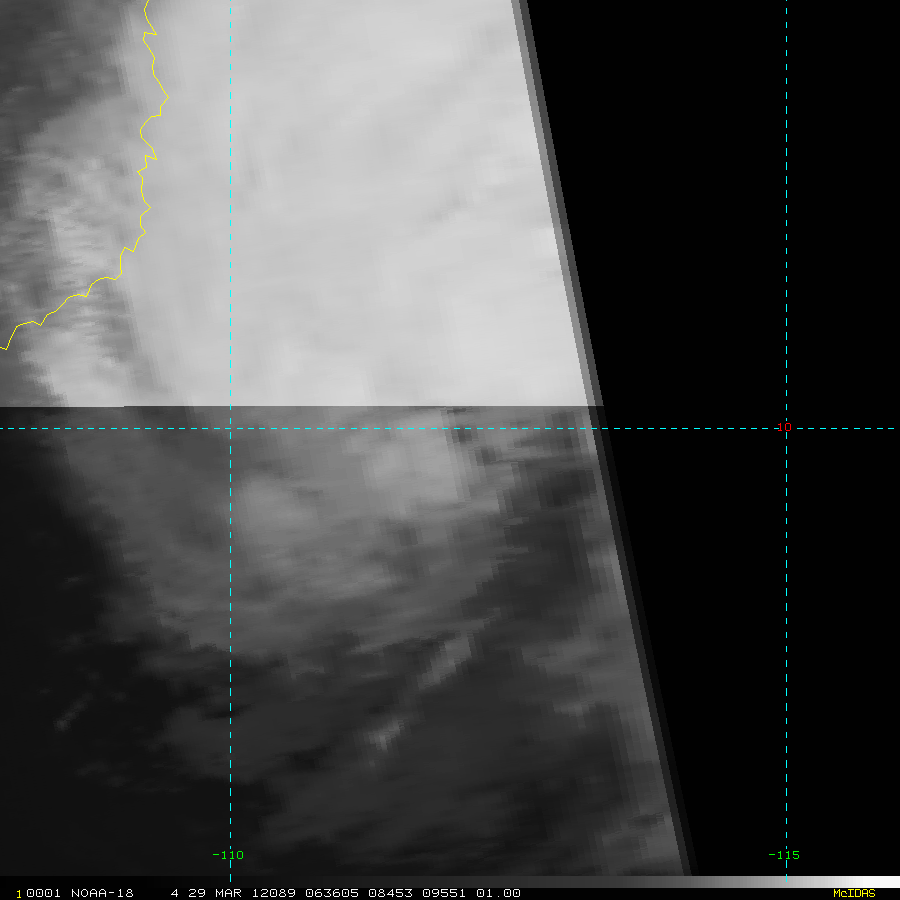This screenshot has height=900, width=900.
Task: Click the 12089 Julian day value
Action: click(273, 893)
